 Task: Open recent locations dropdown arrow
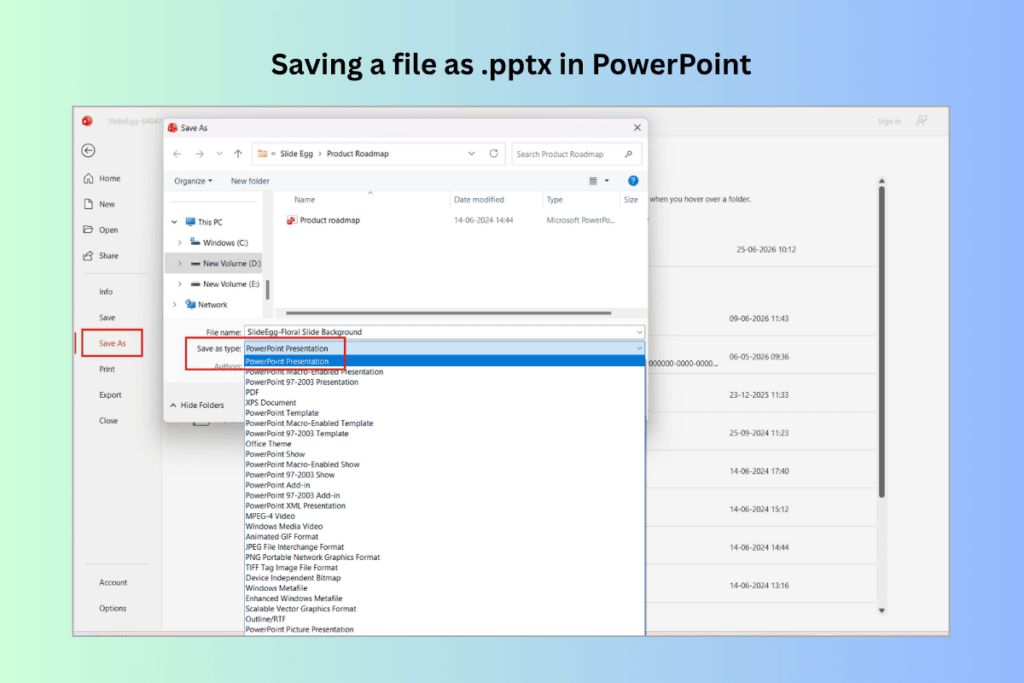[219, 154]
